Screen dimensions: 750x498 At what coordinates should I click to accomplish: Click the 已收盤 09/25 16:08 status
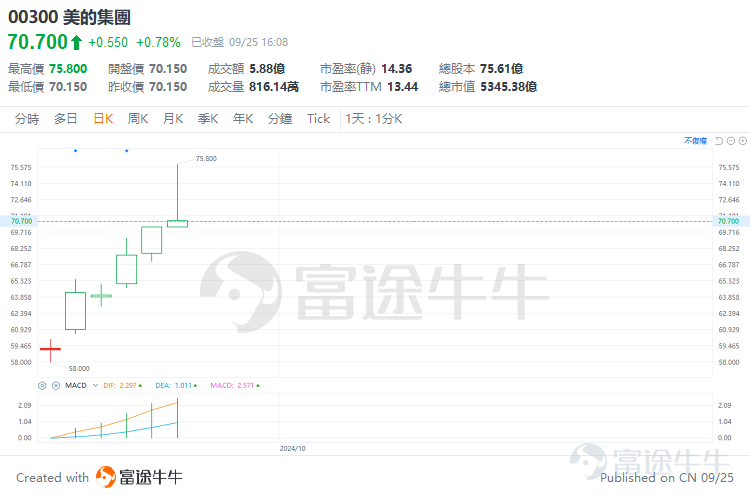click(240, 43)
